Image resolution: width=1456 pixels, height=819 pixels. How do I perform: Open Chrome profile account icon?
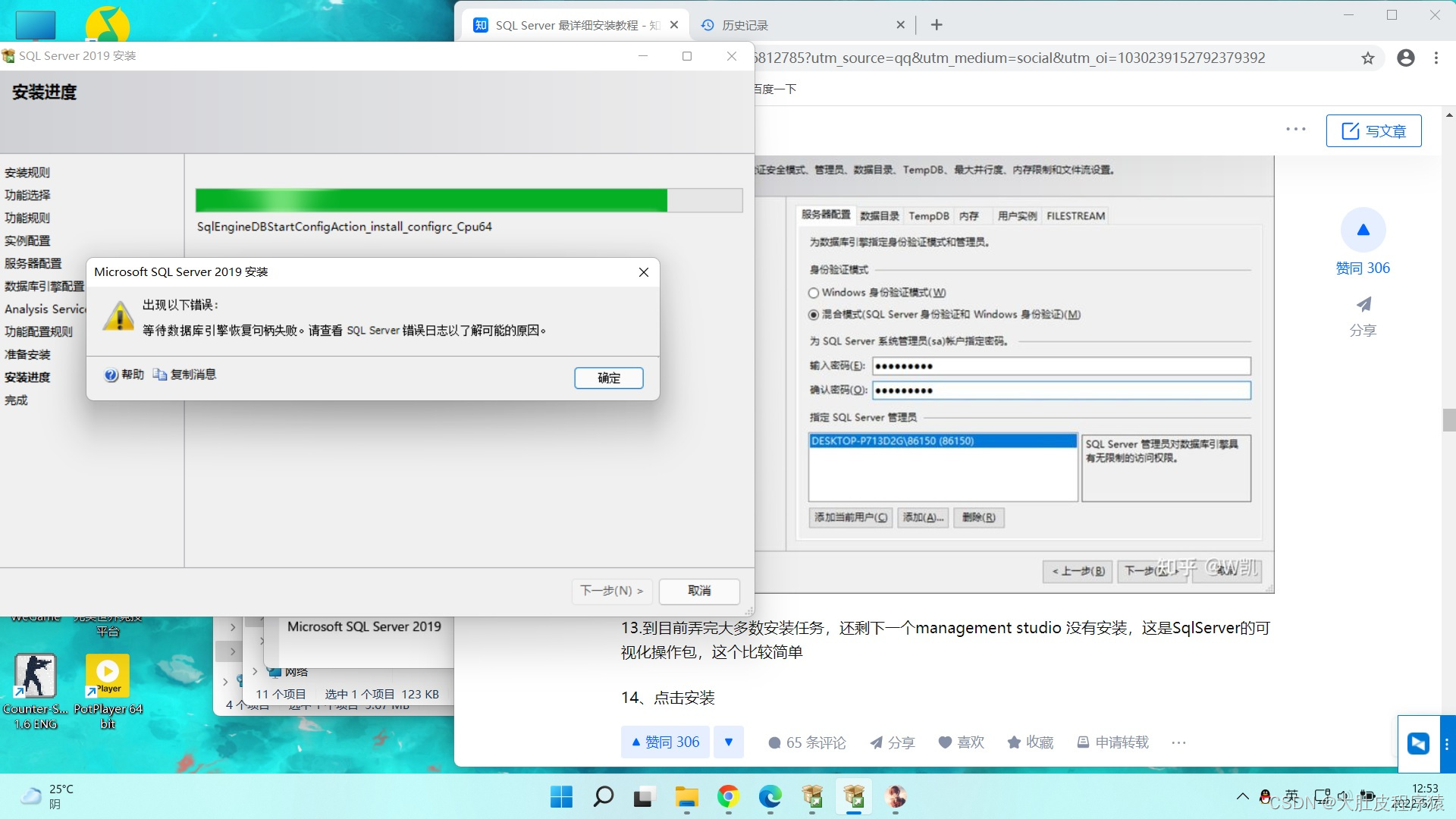coord(1405,58)
